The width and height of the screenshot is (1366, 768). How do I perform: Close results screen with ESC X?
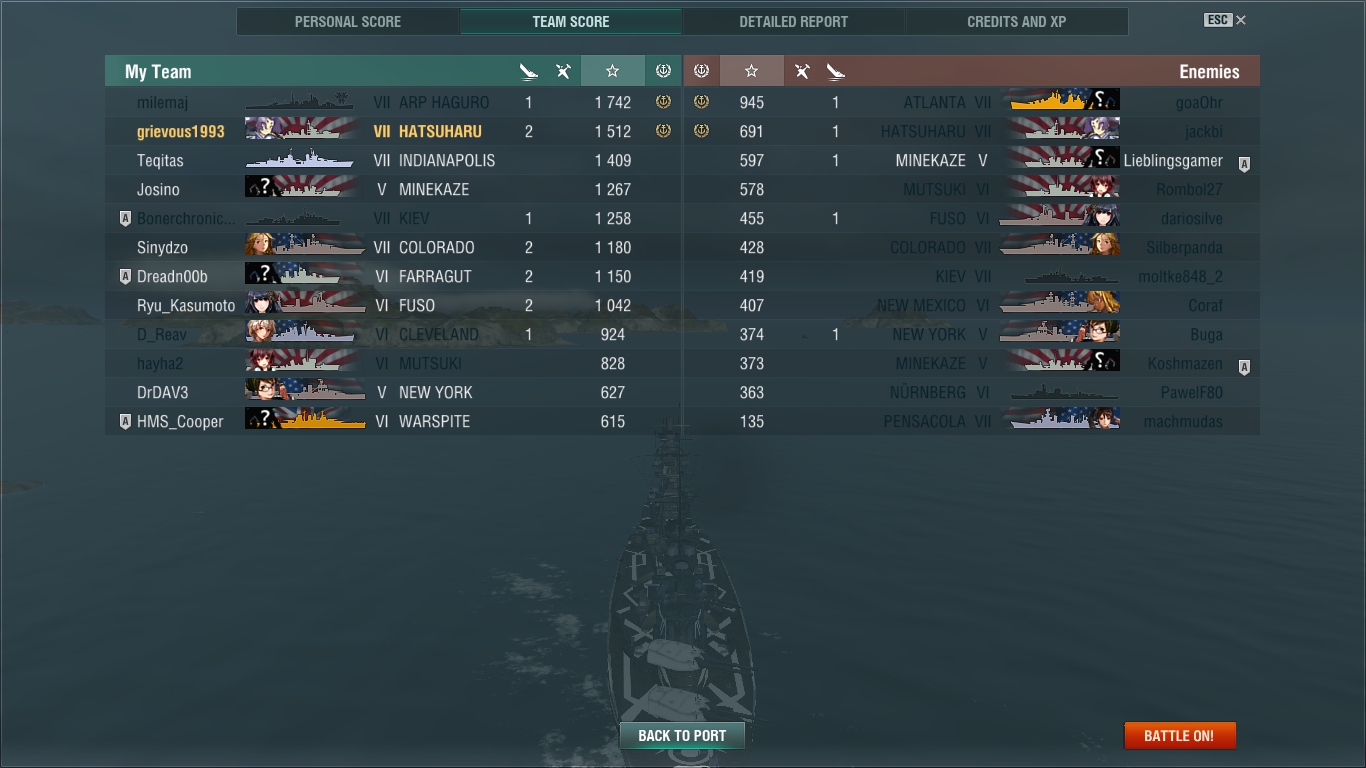[1225, 20]
